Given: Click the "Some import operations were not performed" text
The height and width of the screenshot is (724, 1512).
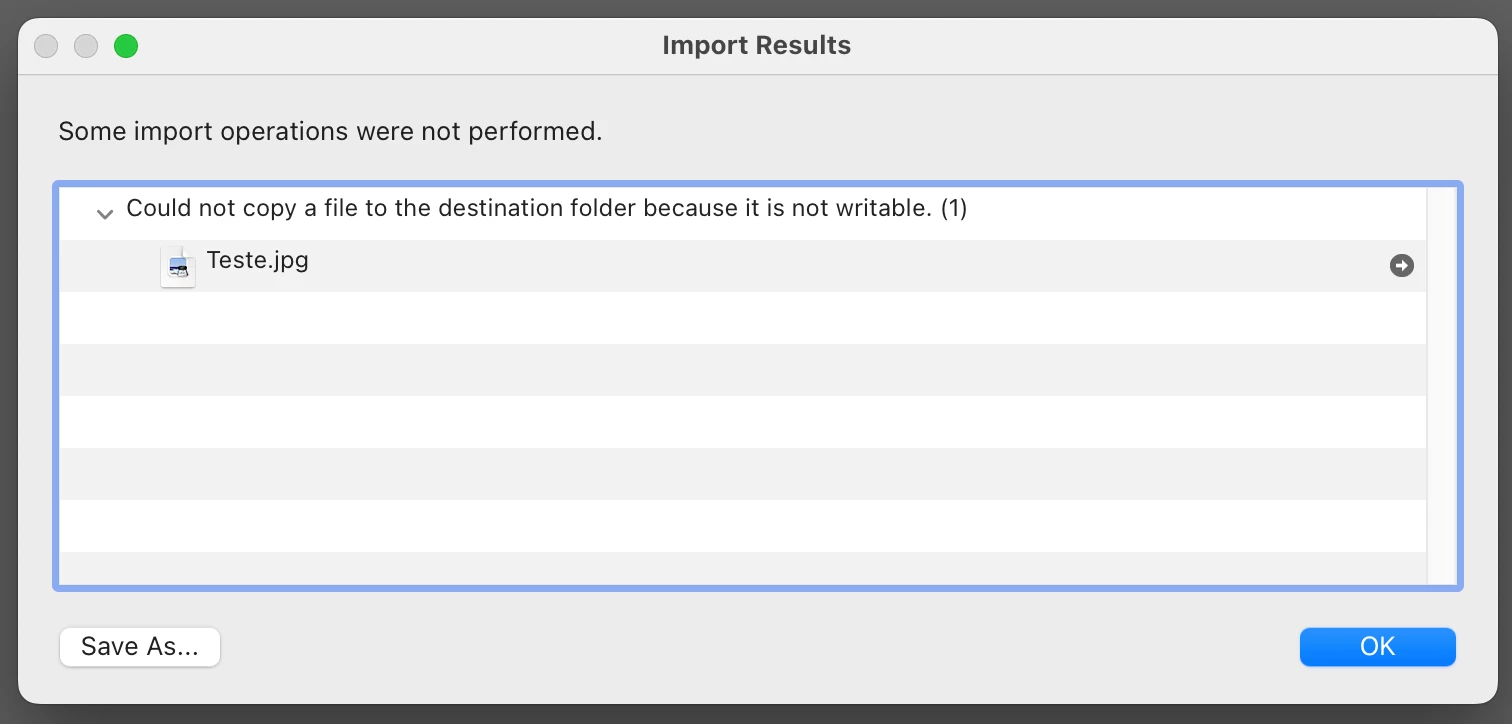Looking at the screenshot, I should [330, 131].
